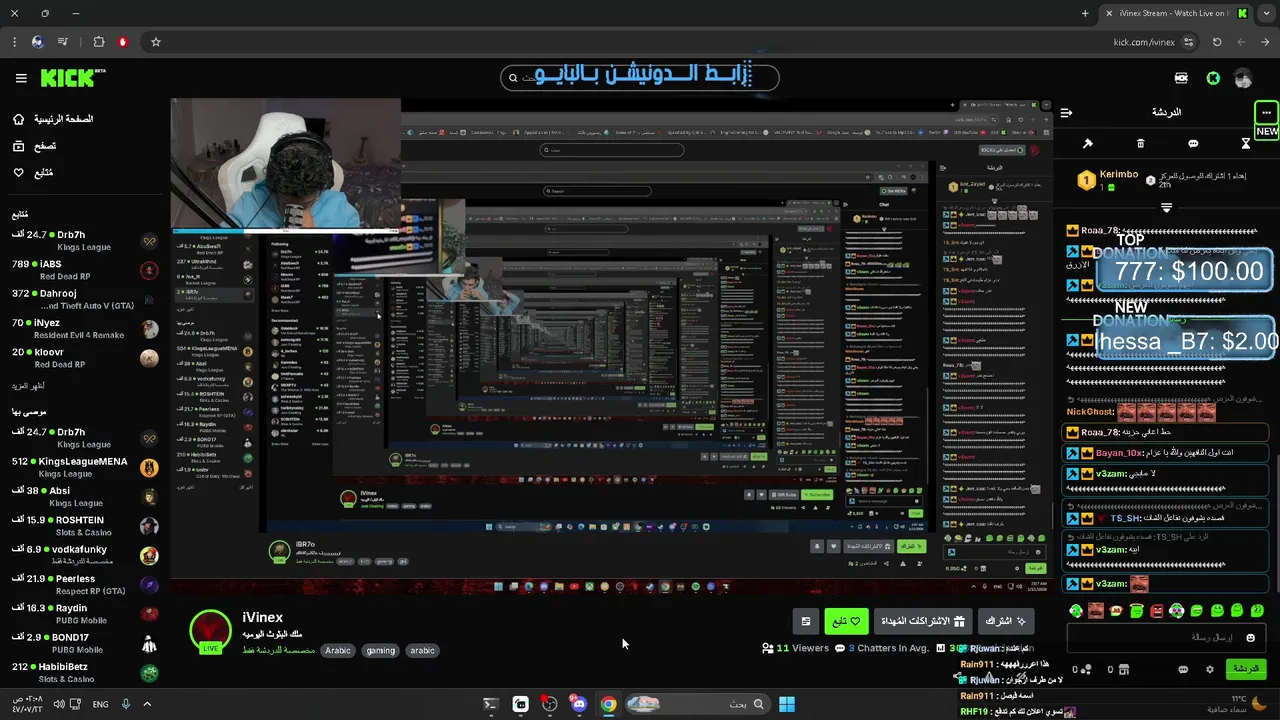Open Absi Kings League channel
Viewport: 1280px width, 720px height.
(84, 497)
